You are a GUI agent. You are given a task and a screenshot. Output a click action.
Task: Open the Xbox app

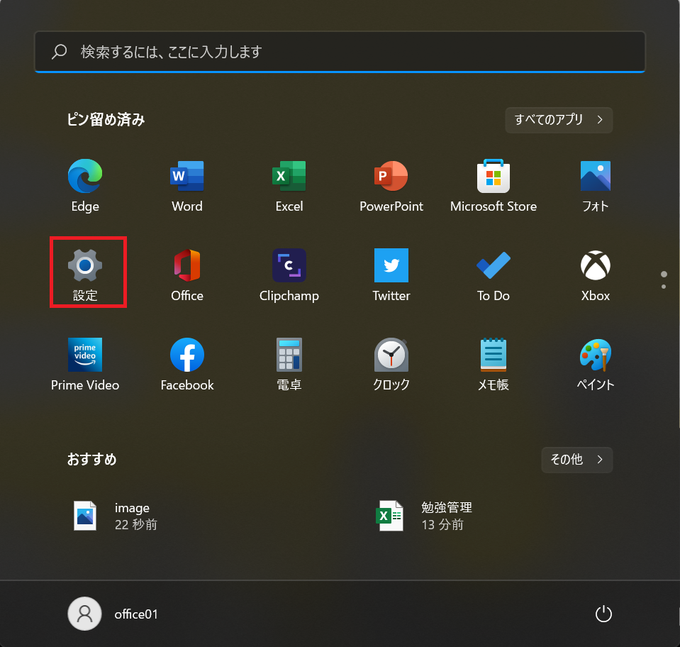(x=595, y=275)
